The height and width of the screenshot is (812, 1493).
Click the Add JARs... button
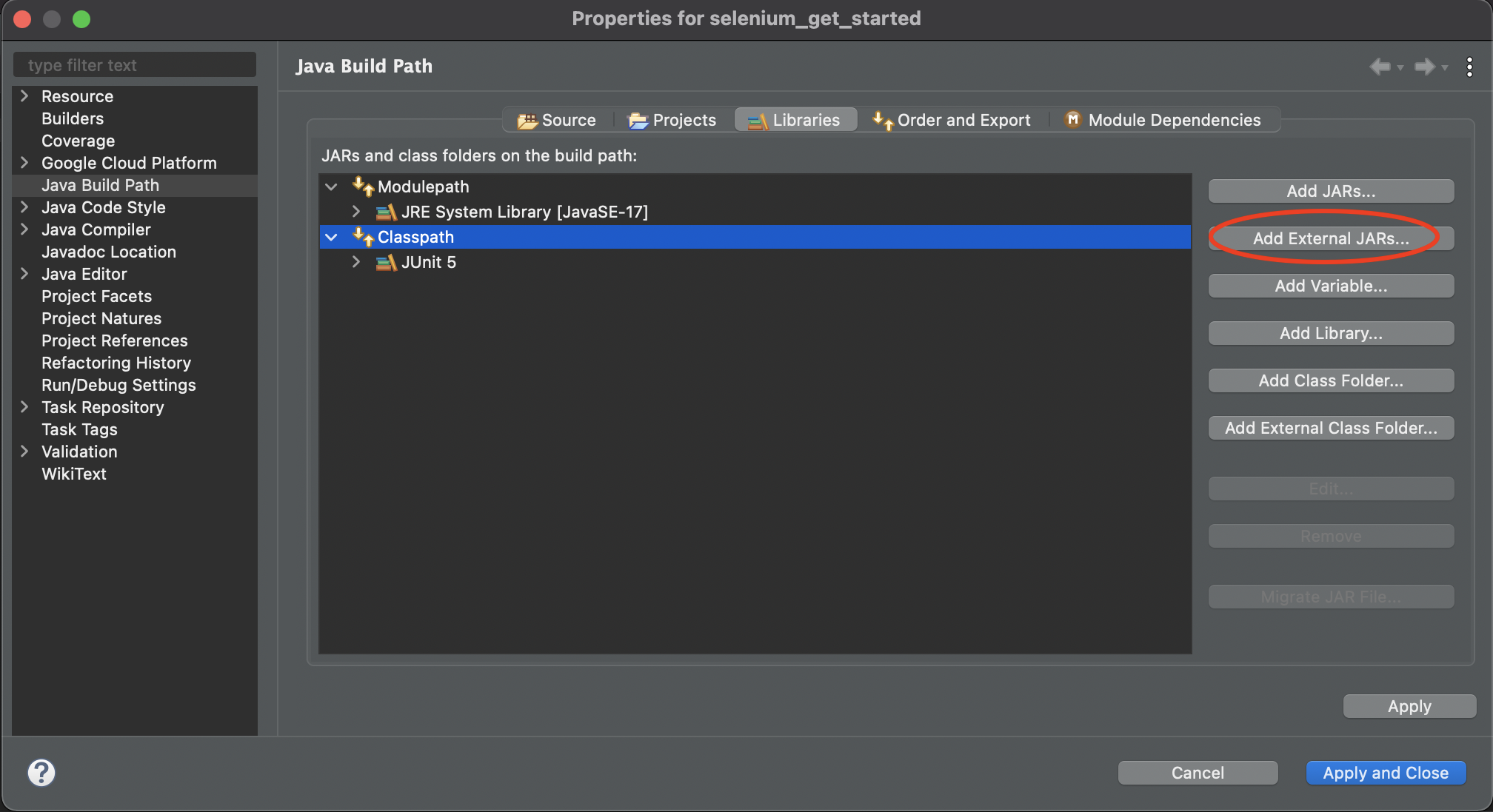(x=1331, y=191)
